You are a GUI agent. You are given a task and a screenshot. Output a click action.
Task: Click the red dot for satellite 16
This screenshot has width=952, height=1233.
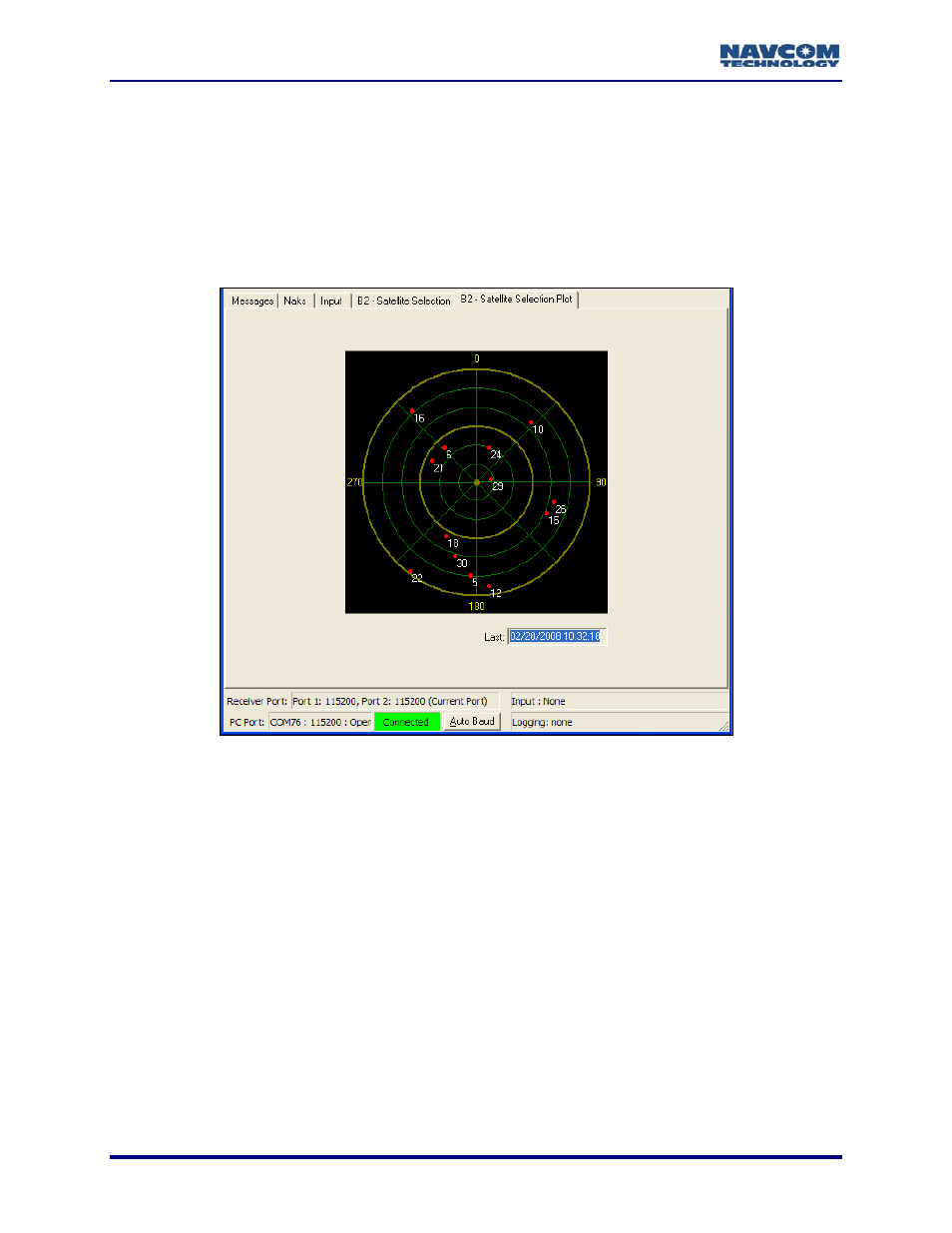(412, 410)
